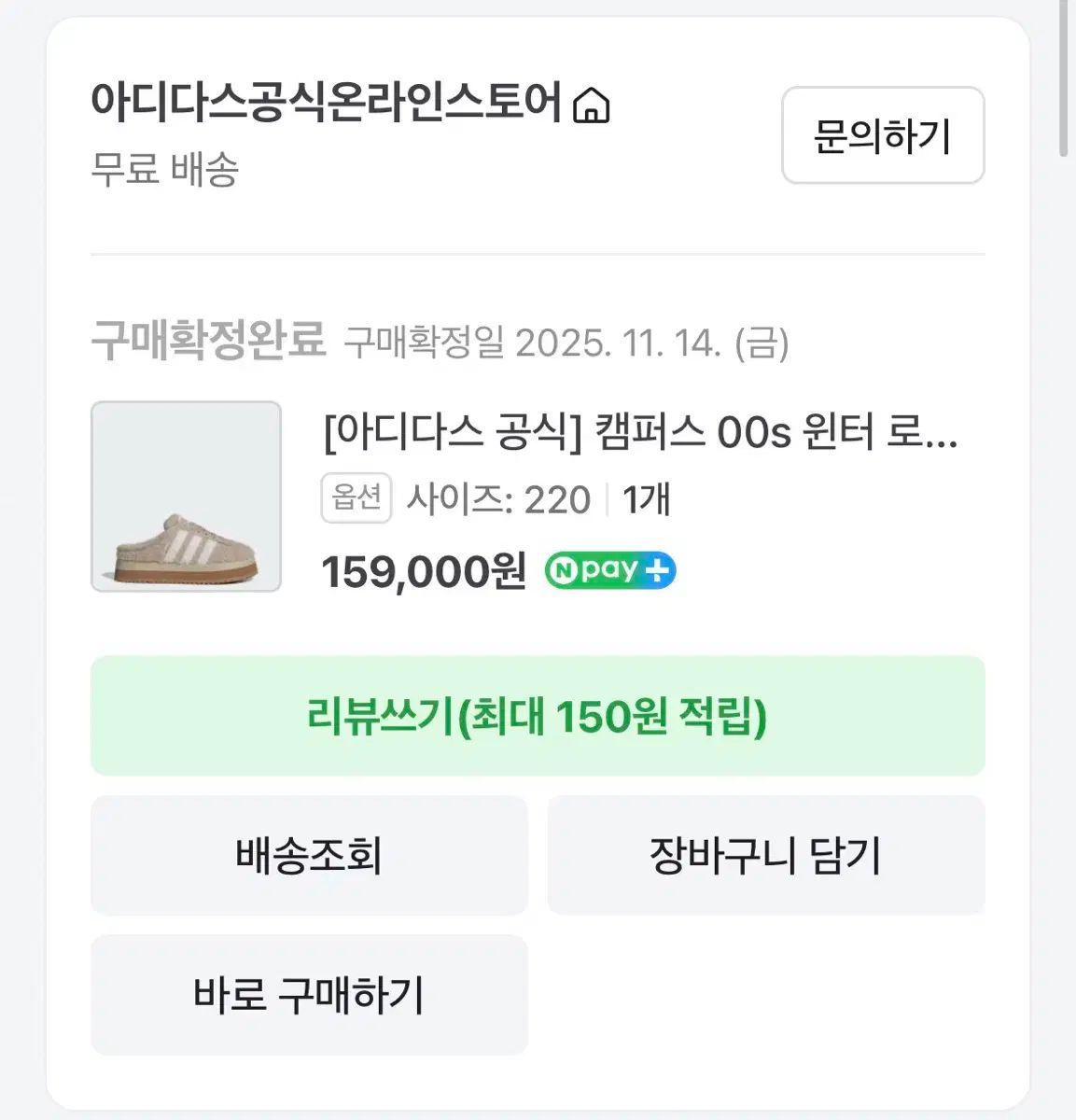Screen dimensions: 1076x1120
Task: Add item with 장바구니 담기 button
Action: click(765, 856)
